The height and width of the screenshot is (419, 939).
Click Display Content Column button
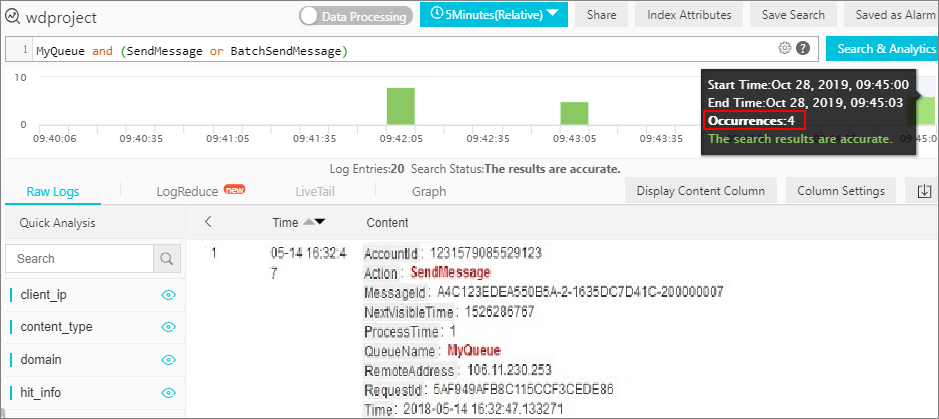tap(701, 191)
